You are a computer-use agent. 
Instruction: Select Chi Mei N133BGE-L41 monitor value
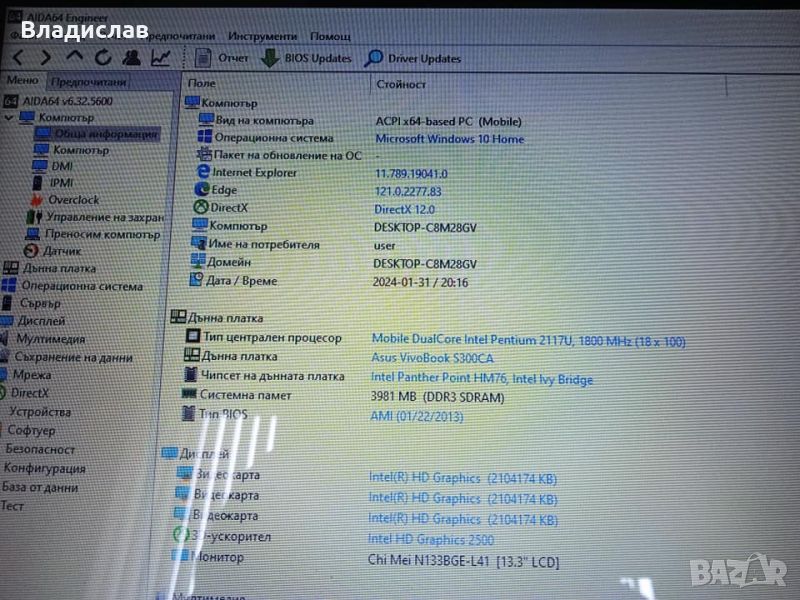[463, 561]
